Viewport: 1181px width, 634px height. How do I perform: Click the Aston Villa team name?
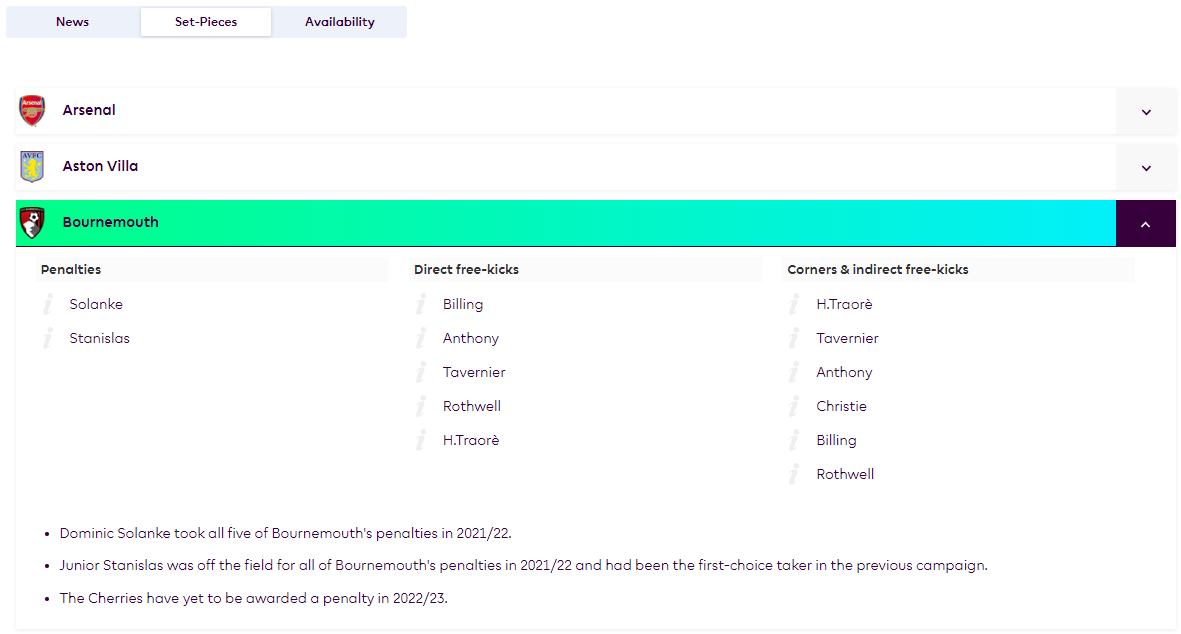100,166
